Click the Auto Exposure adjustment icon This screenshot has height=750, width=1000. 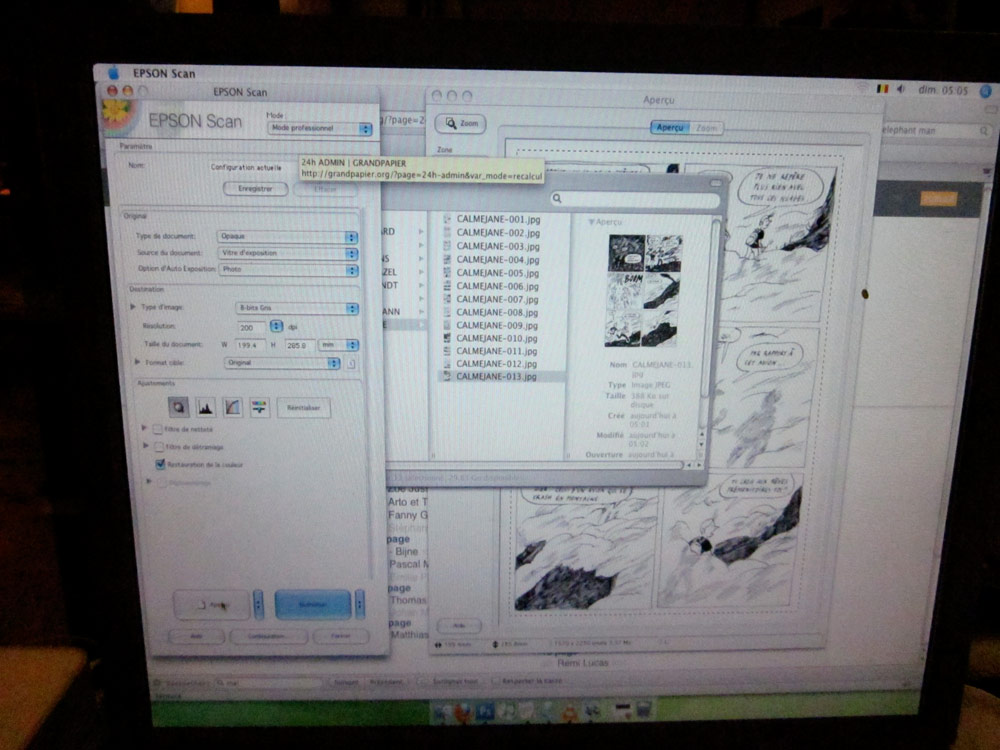pyautogui.click(x=179, y=407)
